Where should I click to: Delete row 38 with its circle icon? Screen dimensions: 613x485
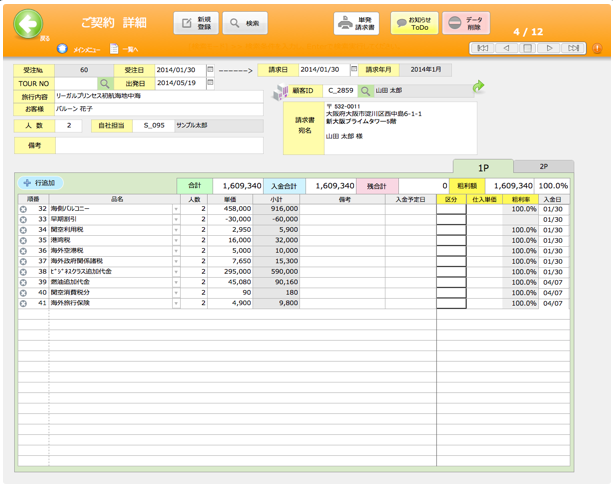[x=23, y=272]
